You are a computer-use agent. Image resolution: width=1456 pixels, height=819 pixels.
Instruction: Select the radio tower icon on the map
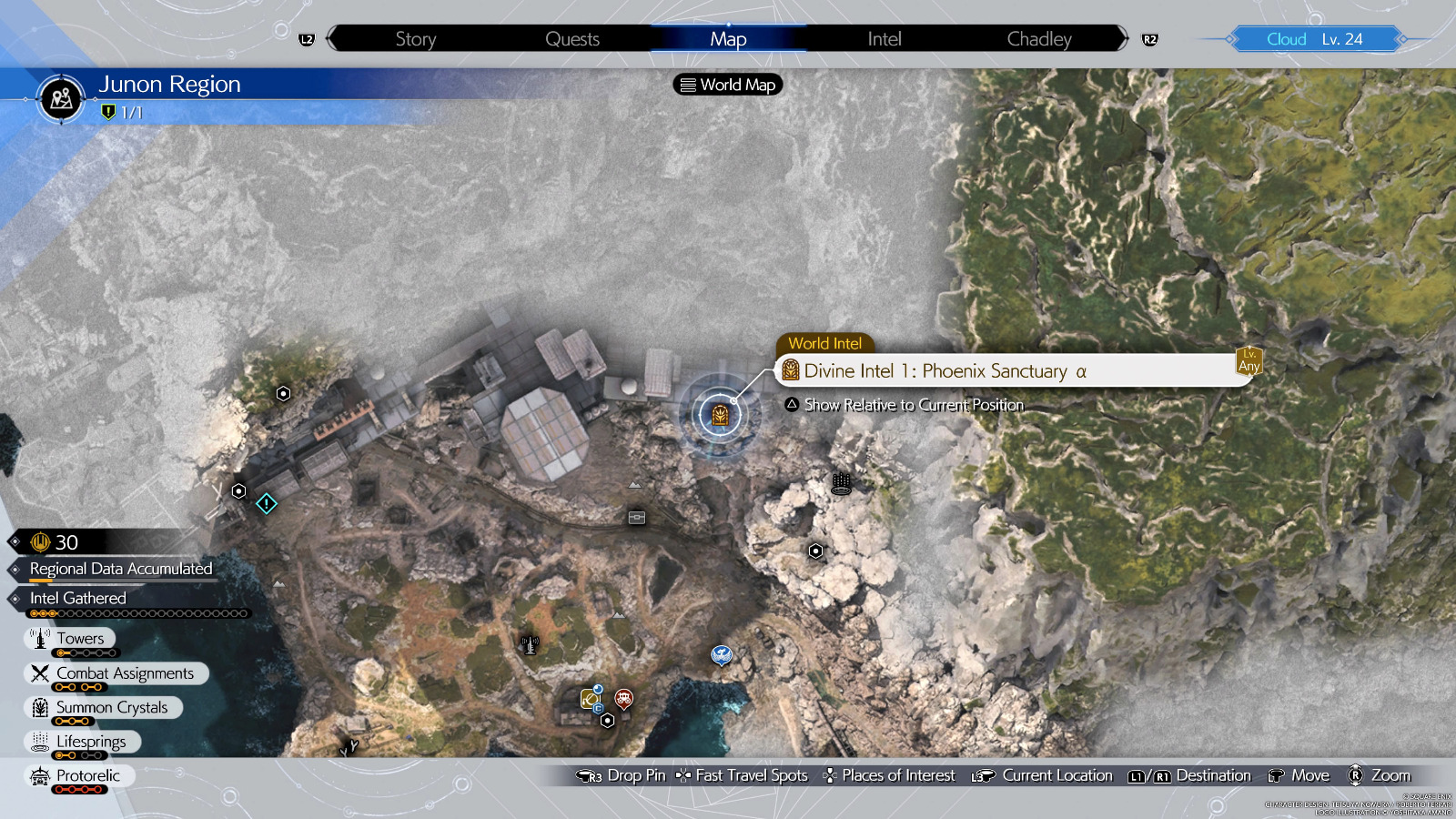tap(530, 645)
